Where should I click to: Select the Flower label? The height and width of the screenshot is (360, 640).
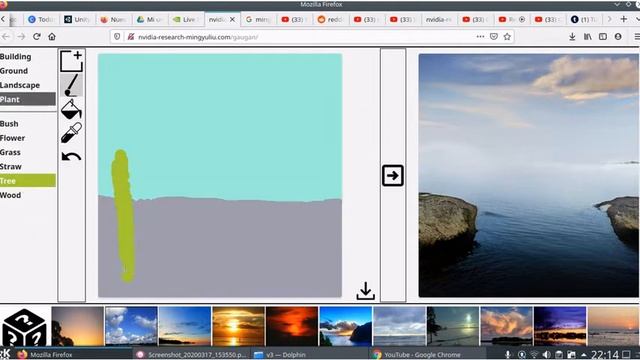point(13,138)
